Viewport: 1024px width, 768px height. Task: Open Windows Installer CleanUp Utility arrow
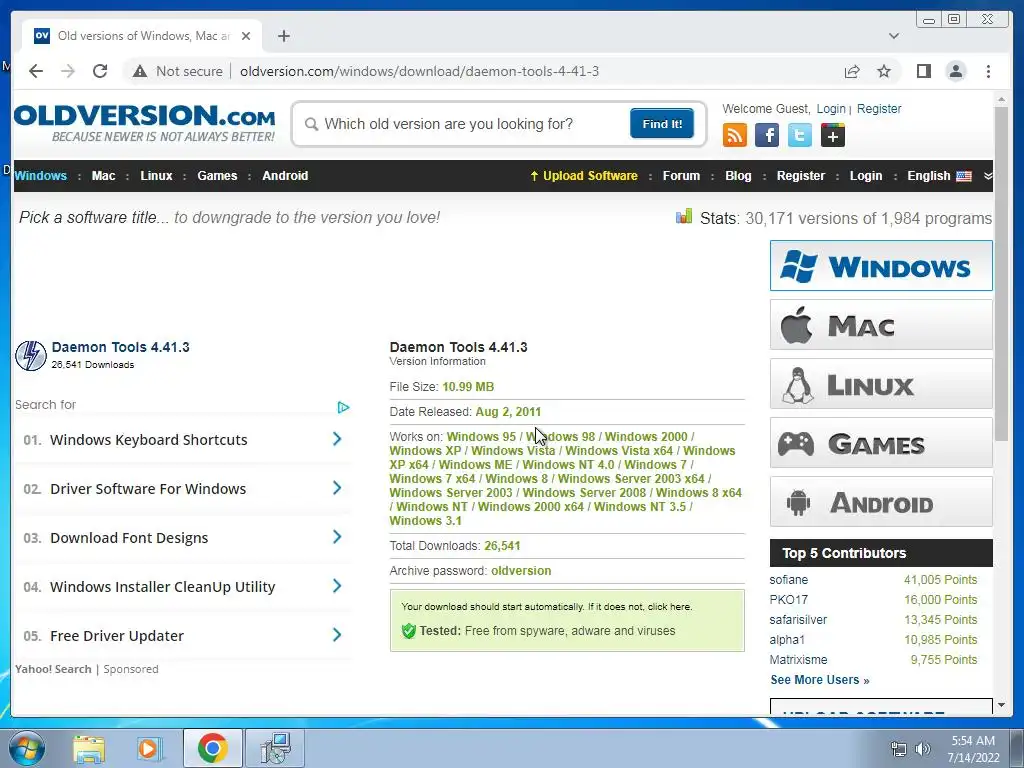coord(337,586)
